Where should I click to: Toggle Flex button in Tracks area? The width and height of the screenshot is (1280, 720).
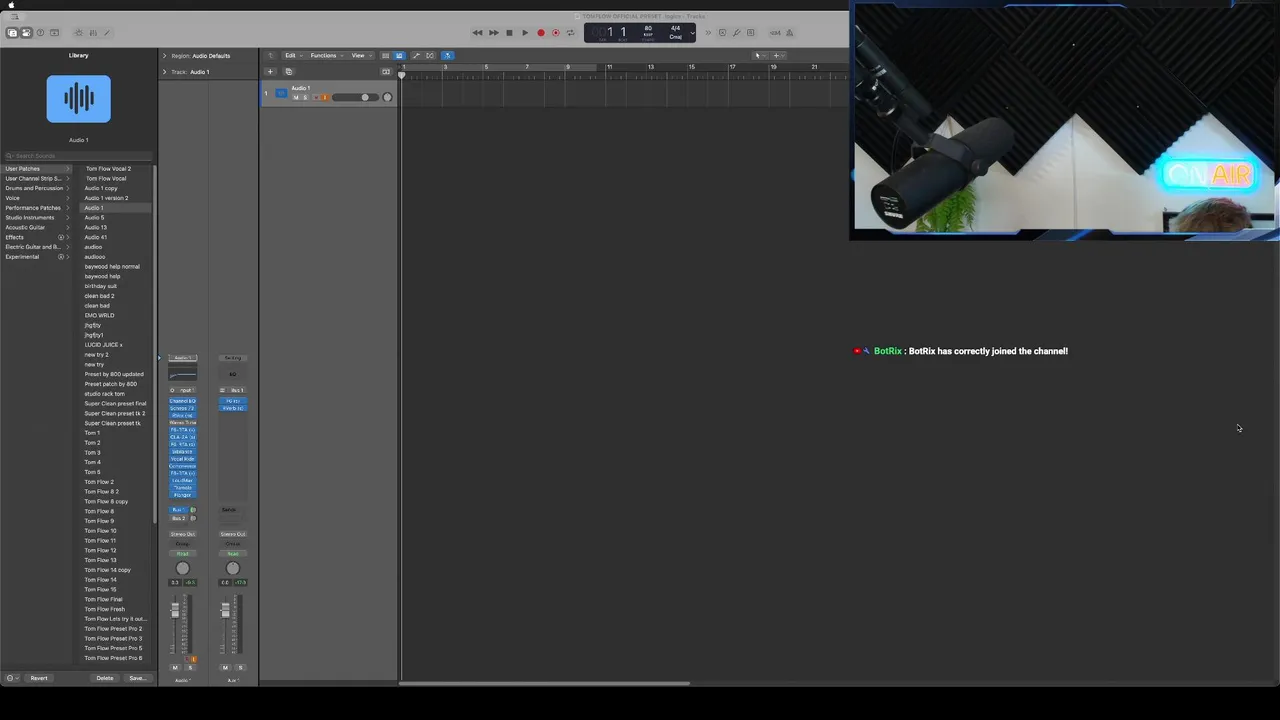[431, 55]
